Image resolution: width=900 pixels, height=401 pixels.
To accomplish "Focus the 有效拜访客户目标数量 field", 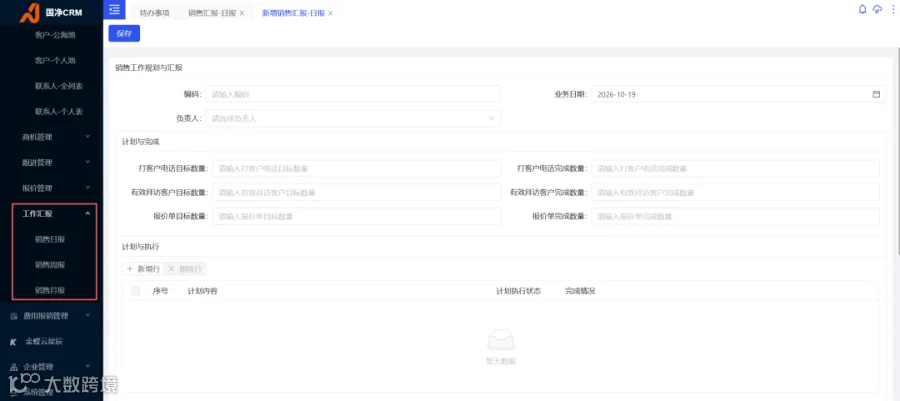I will tap(357, 193).
